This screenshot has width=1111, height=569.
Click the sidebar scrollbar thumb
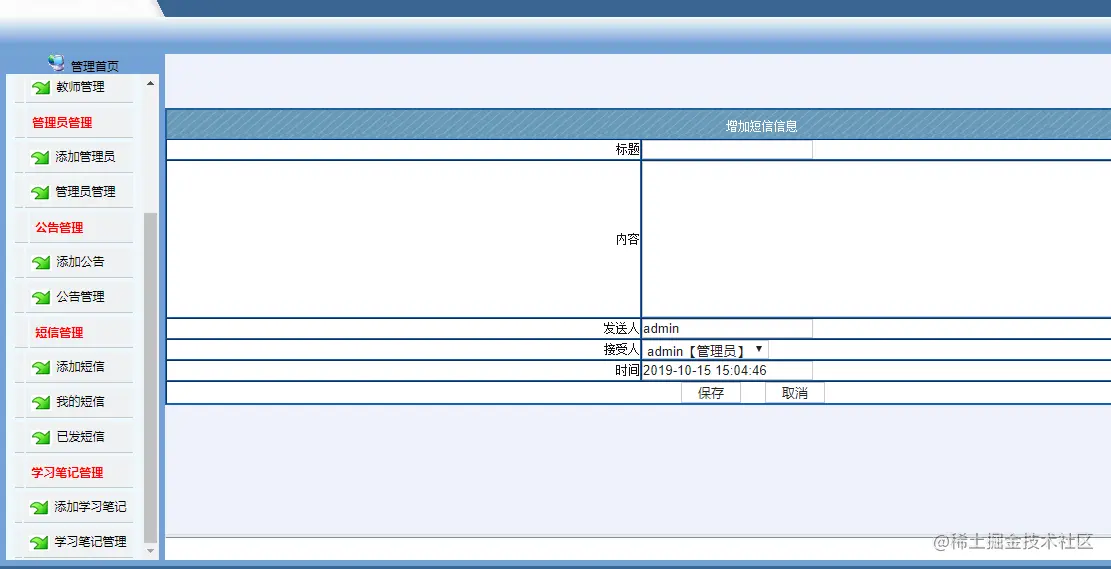(150, 378)
